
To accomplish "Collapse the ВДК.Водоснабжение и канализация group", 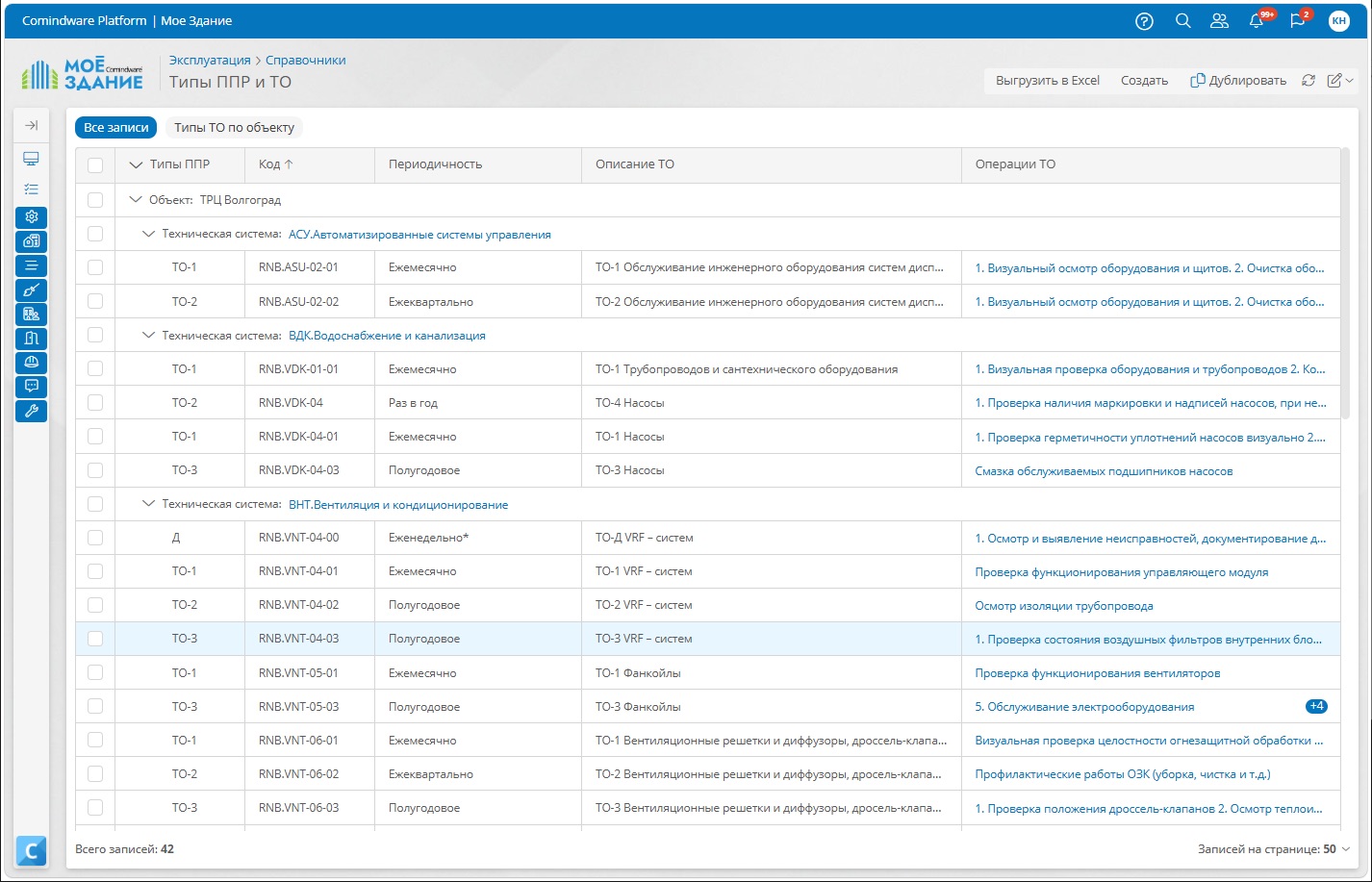I will pos(148,336).
